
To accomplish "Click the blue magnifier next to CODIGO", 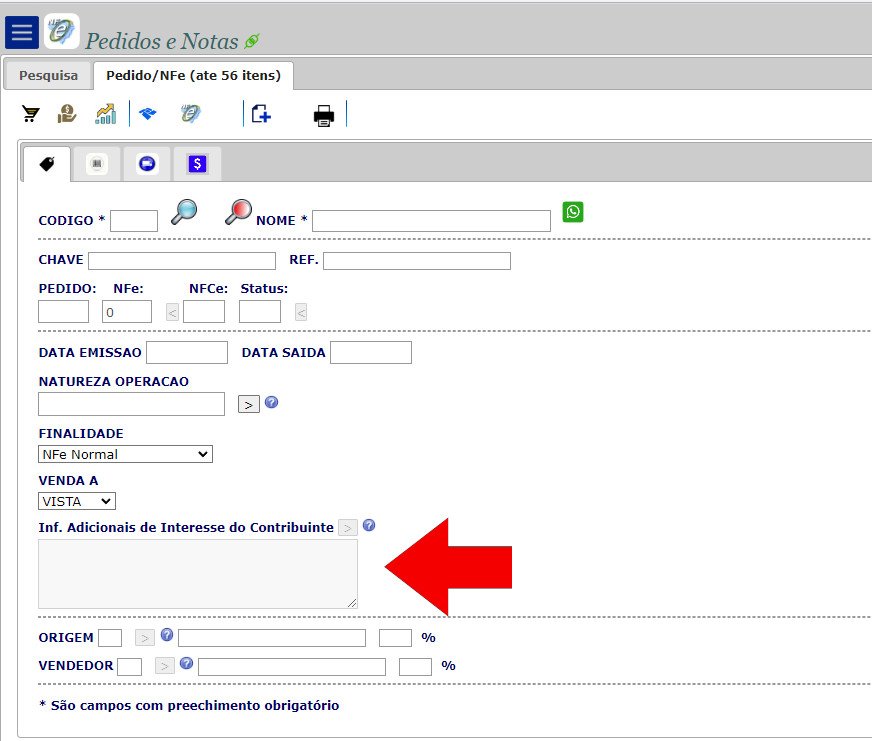I will click(184, 212).
